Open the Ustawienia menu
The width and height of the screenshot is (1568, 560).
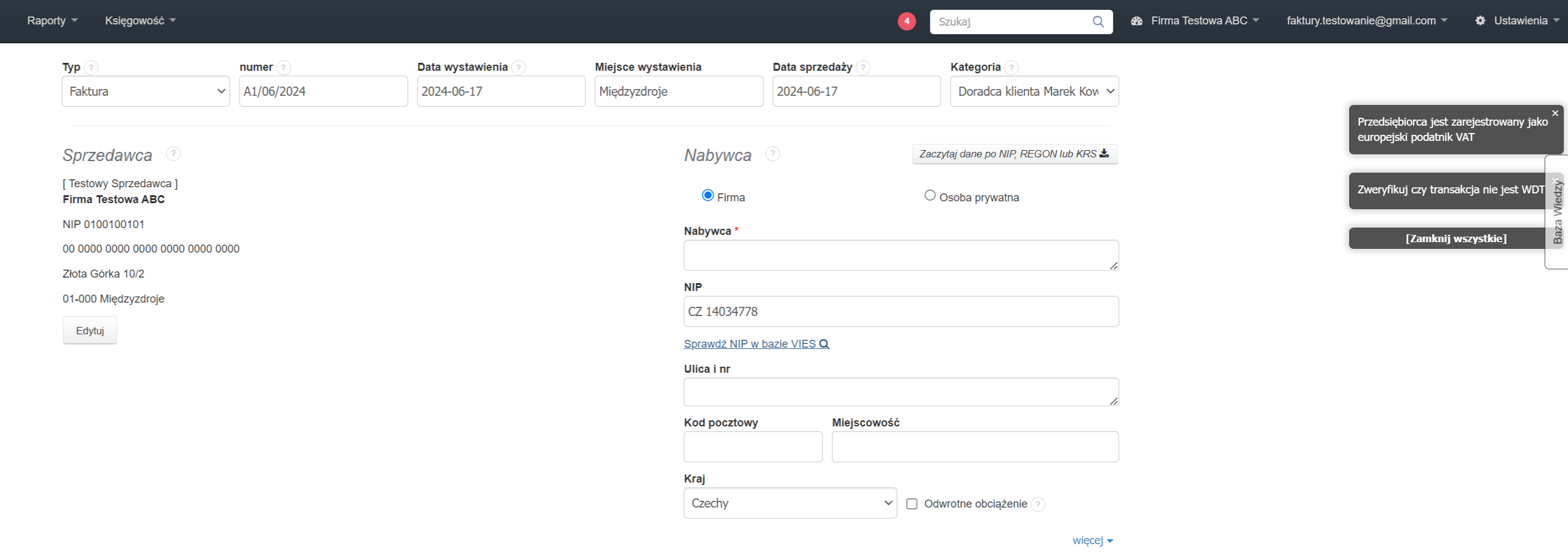tap(1517, 21)
